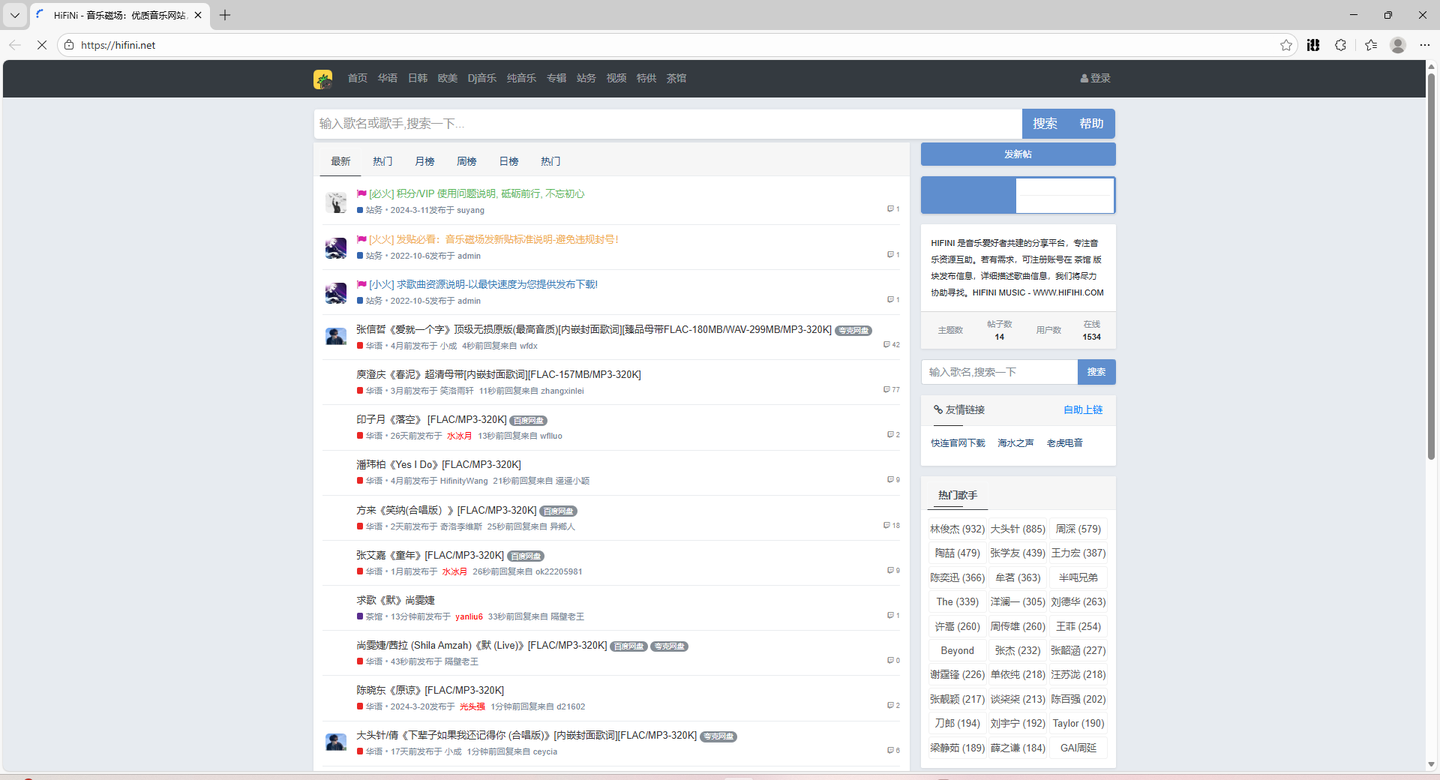The width and height of the screenshot is (1440, 780).
Task: Click the 发新帖 button
Action: pos(1018,154)
